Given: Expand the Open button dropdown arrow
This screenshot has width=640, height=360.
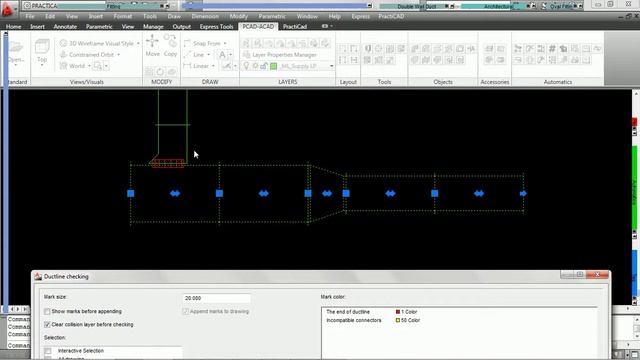Looking at the screenshot, I should click(16, 65).
